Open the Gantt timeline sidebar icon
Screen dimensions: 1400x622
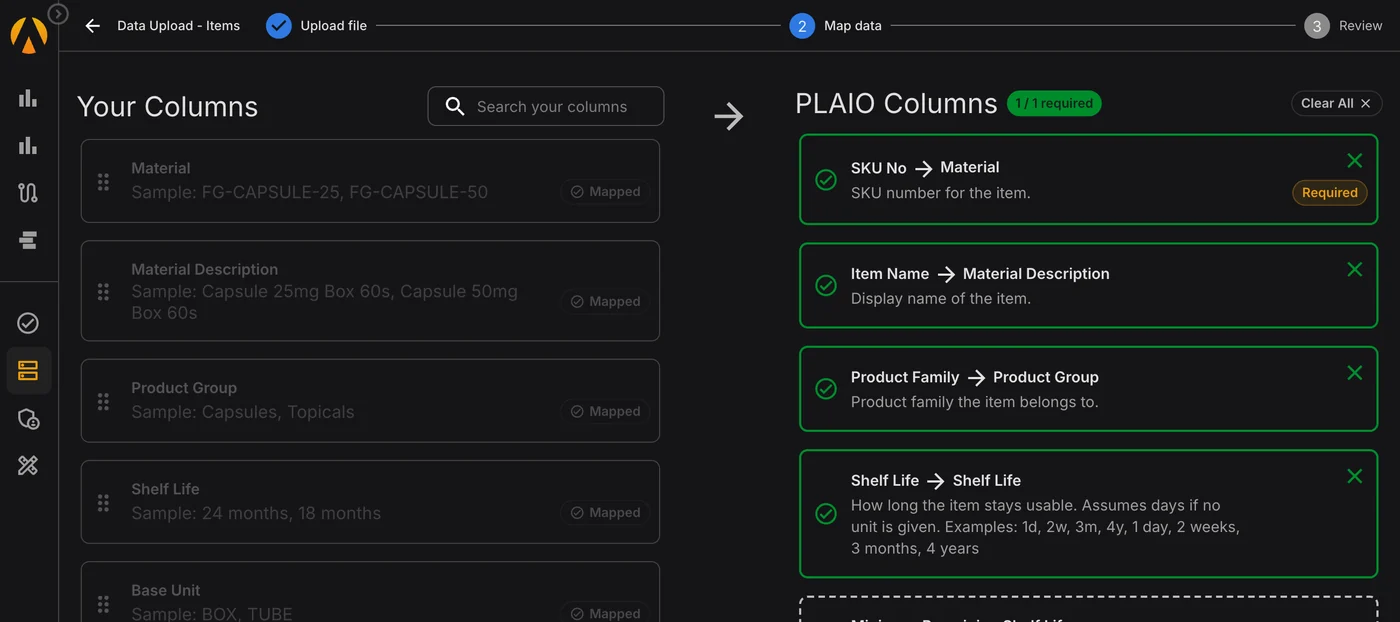pos(28,240)
